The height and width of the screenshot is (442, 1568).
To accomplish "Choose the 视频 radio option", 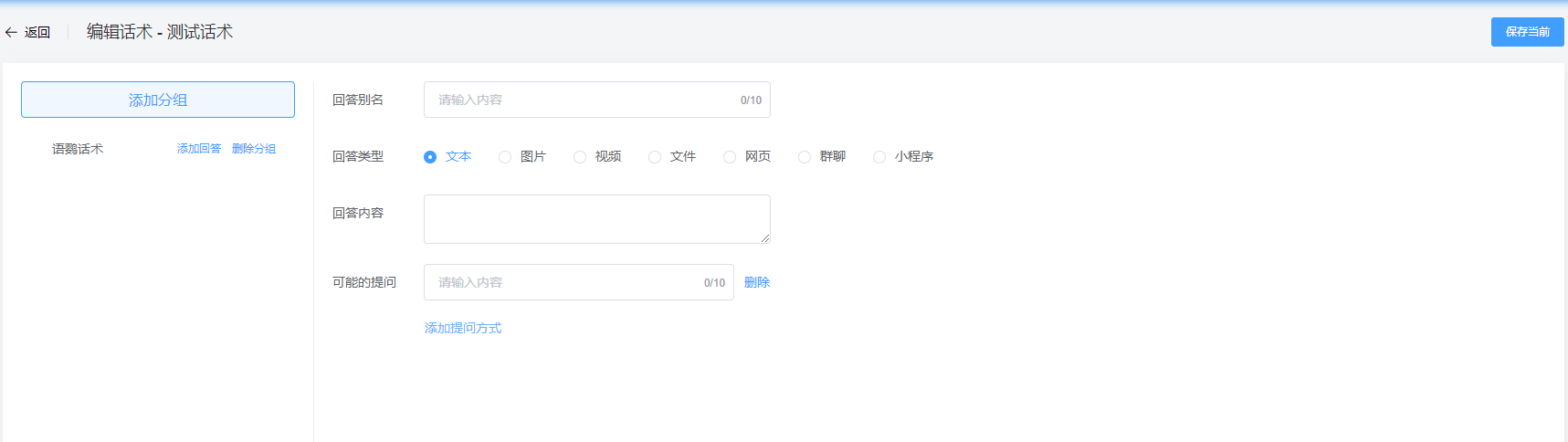I will pos(580,157).
